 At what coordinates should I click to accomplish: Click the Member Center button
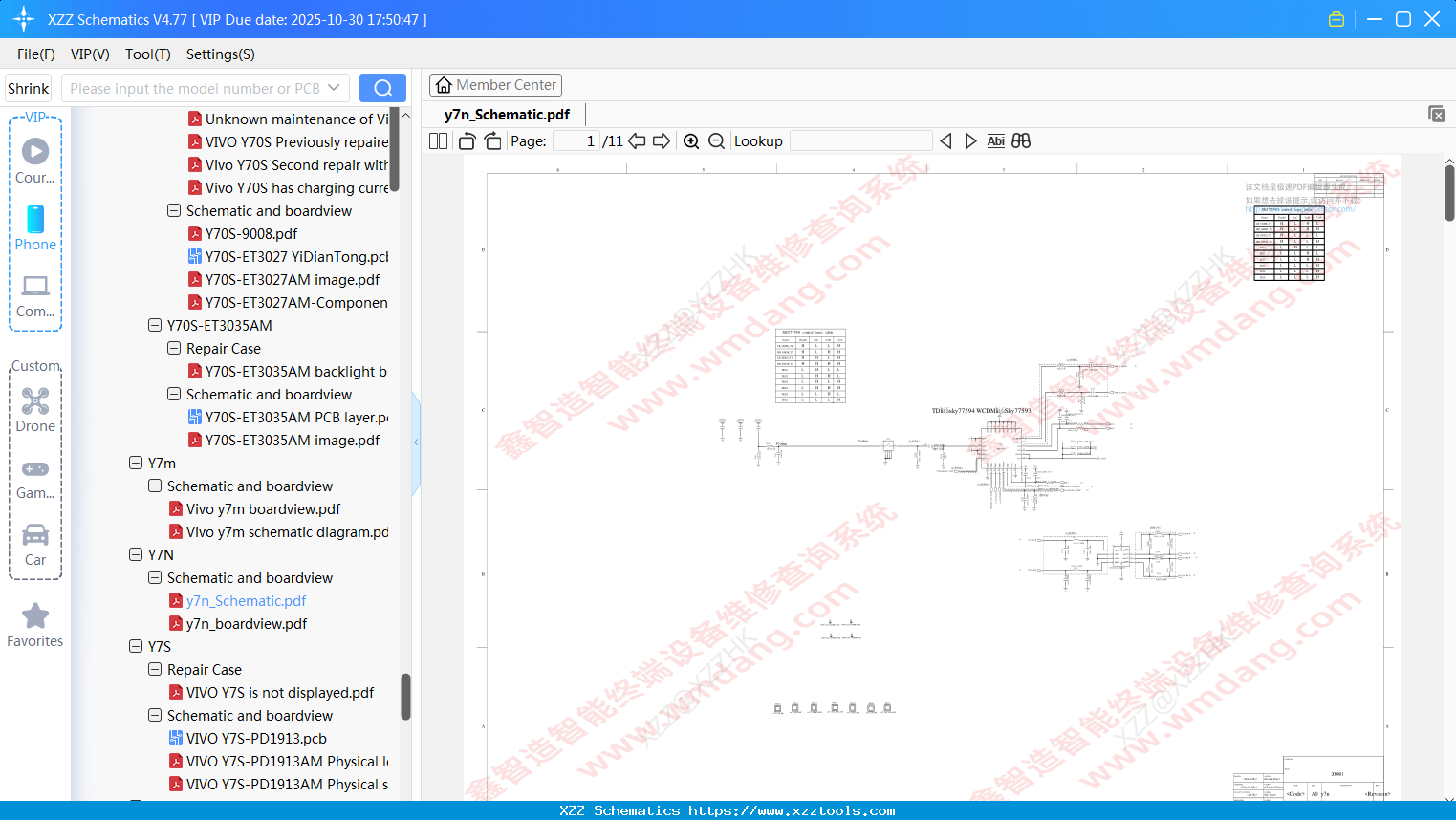coord(495,84)
